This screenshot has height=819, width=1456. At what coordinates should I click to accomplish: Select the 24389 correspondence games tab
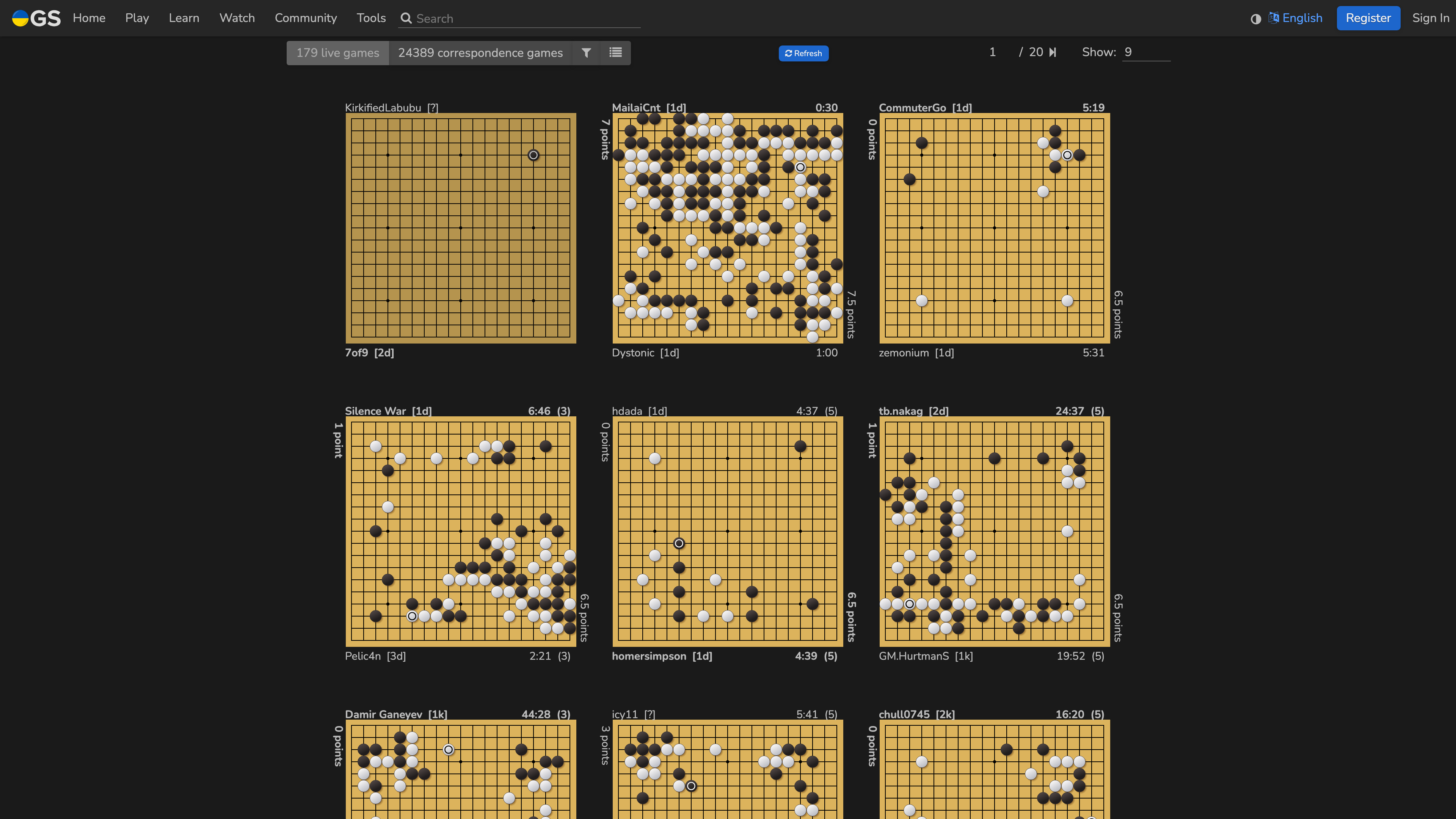click(480, 53)
